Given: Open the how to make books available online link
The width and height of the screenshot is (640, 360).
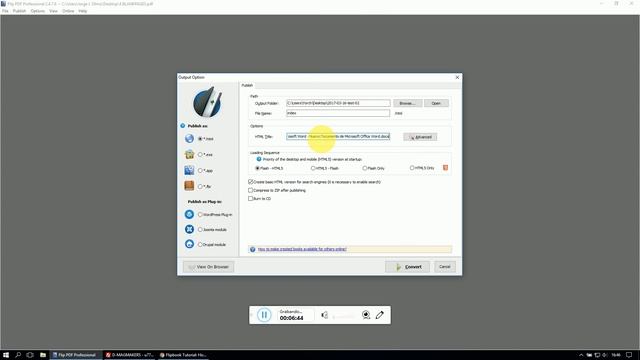Looking at the screenshot, I should tap(302, 249).
